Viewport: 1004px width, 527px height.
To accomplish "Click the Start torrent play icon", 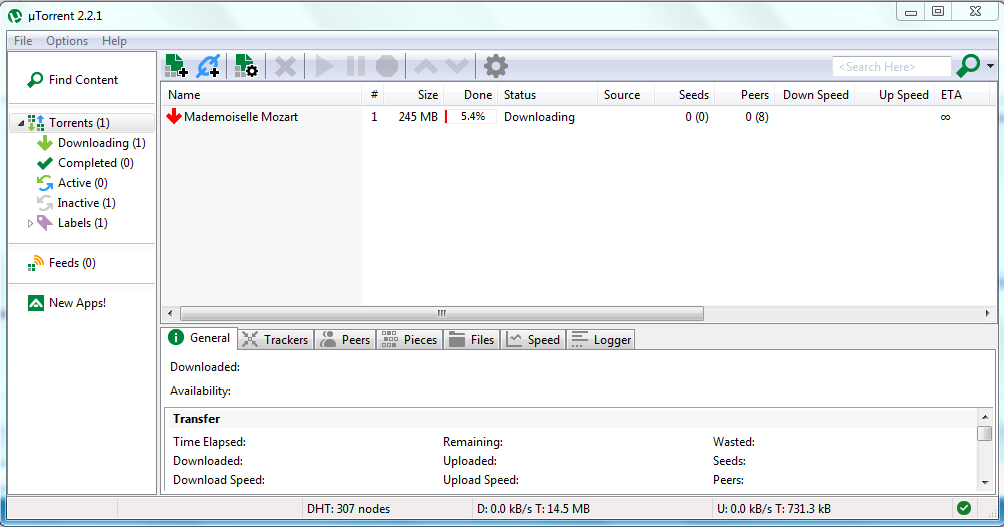I will (324, 66).
